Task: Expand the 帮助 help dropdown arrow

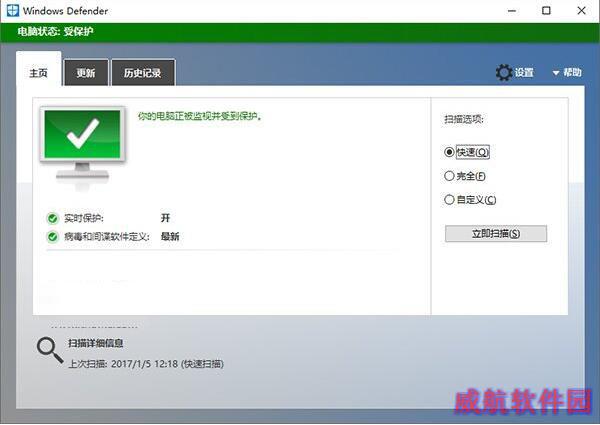Action: click(x=556, y=73)
